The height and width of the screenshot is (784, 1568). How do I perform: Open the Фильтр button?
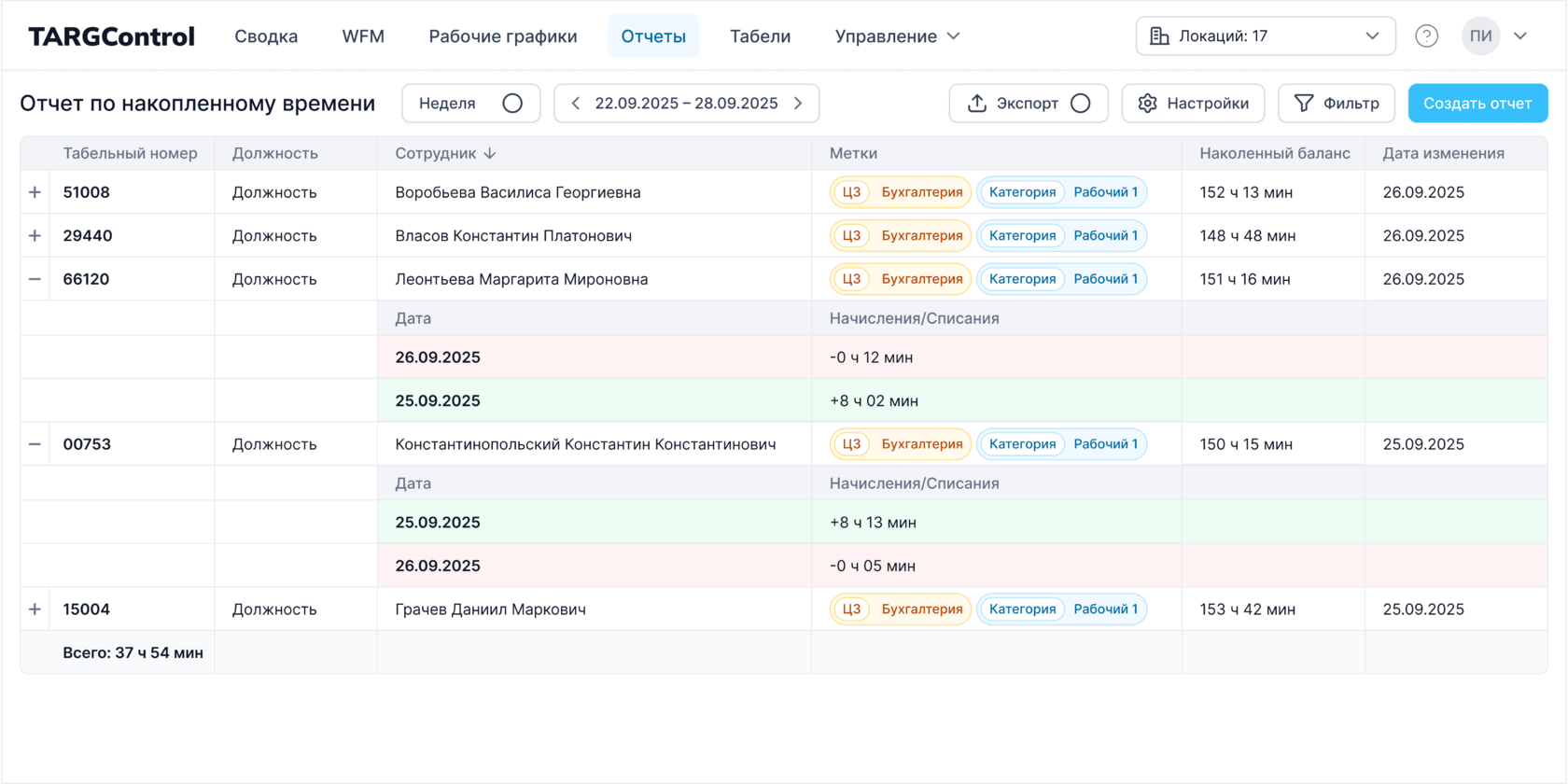(x=1337, y=104)
